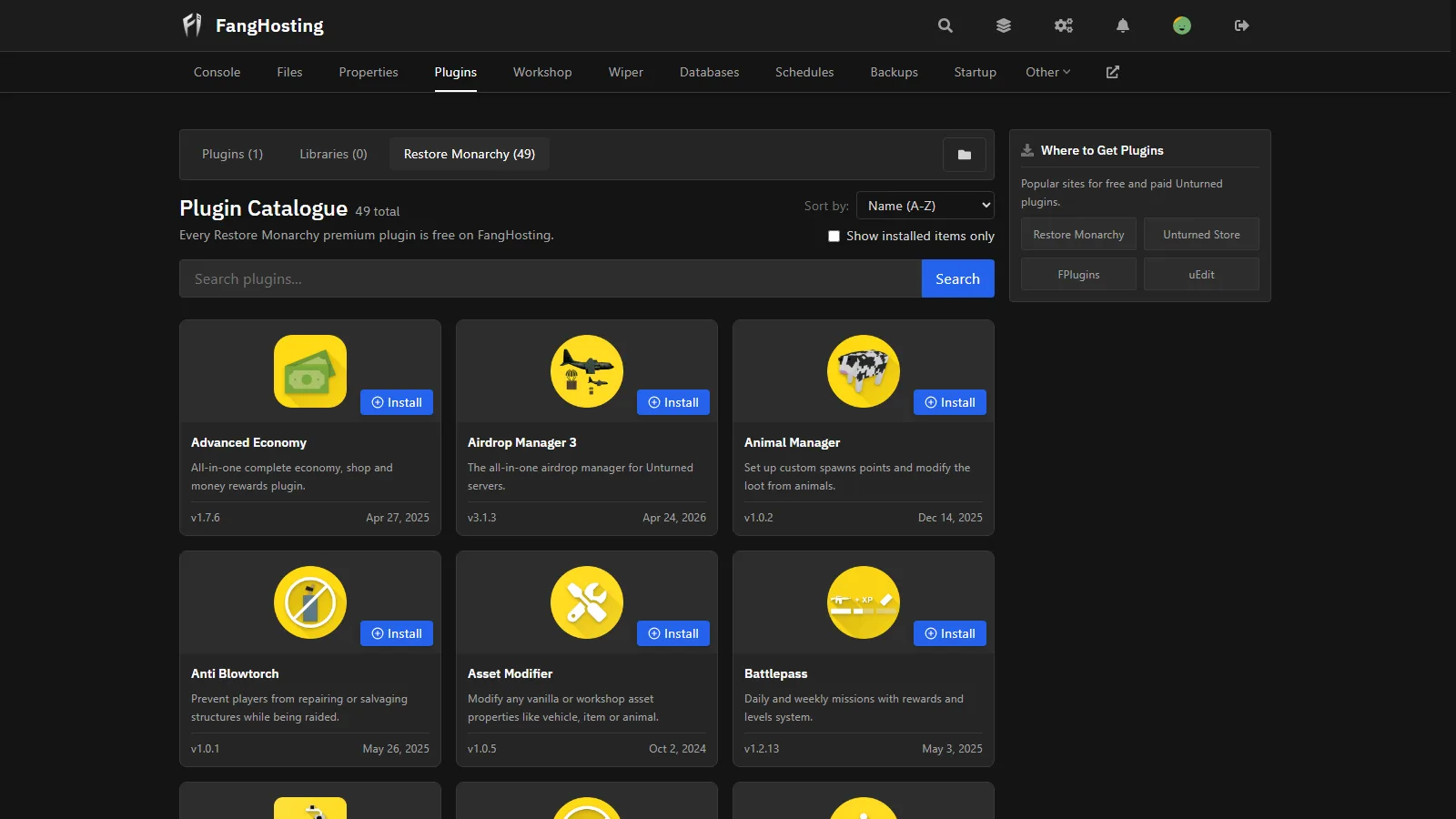Open the uEdit site link
Image resolution: width=1456 pixels, height=819 pixels.
click(x=1201, y=274)
